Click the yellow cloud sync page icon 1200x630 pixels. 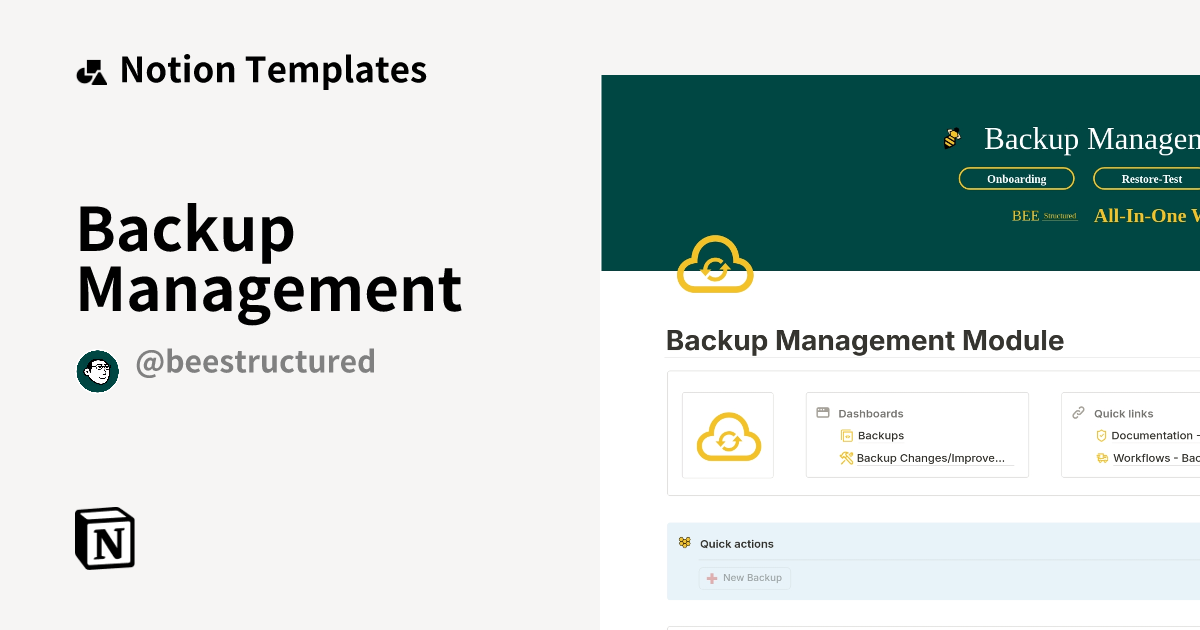point(714,264)
